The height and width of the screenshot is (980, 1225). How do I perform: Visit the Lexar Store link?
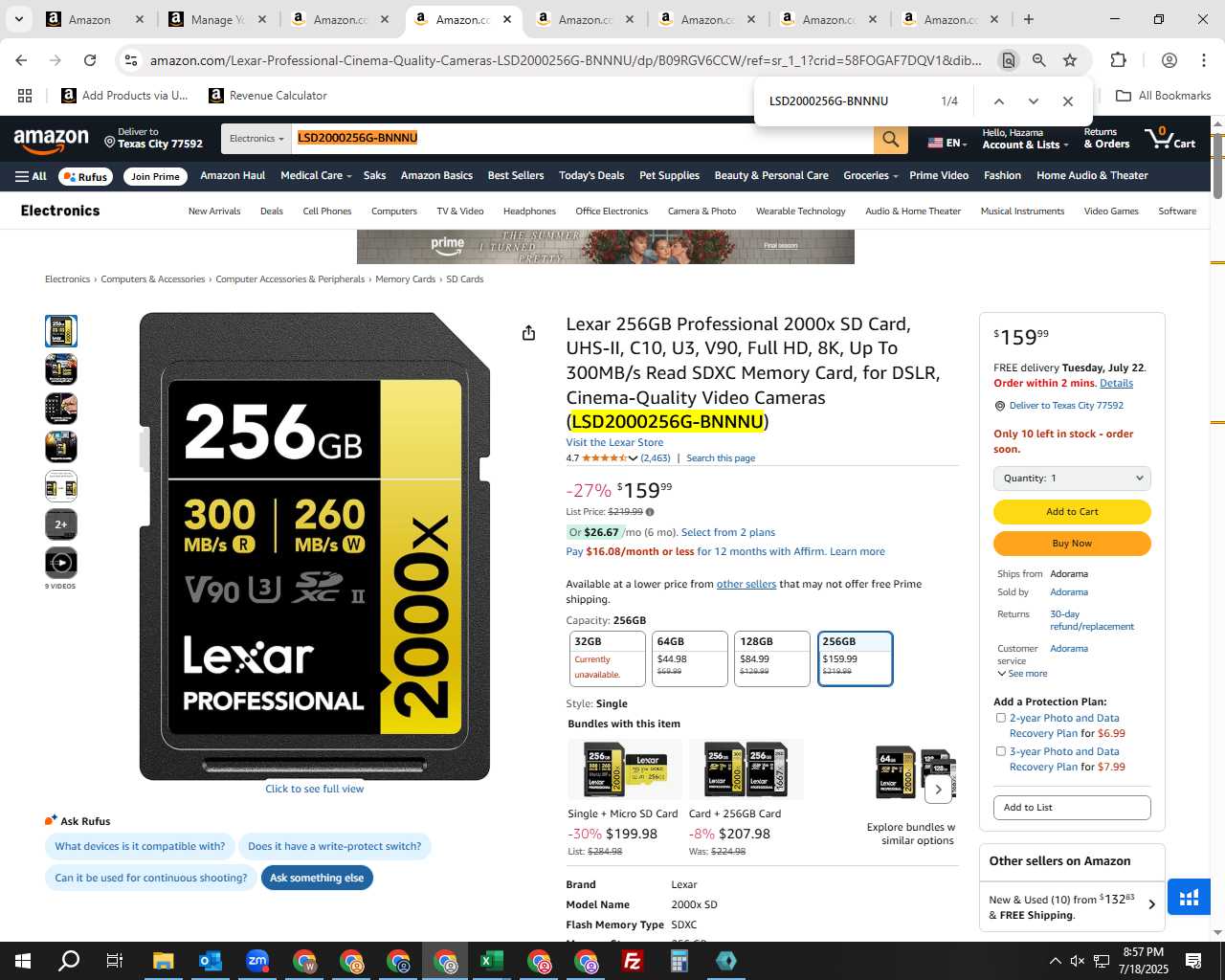point(614,442)
